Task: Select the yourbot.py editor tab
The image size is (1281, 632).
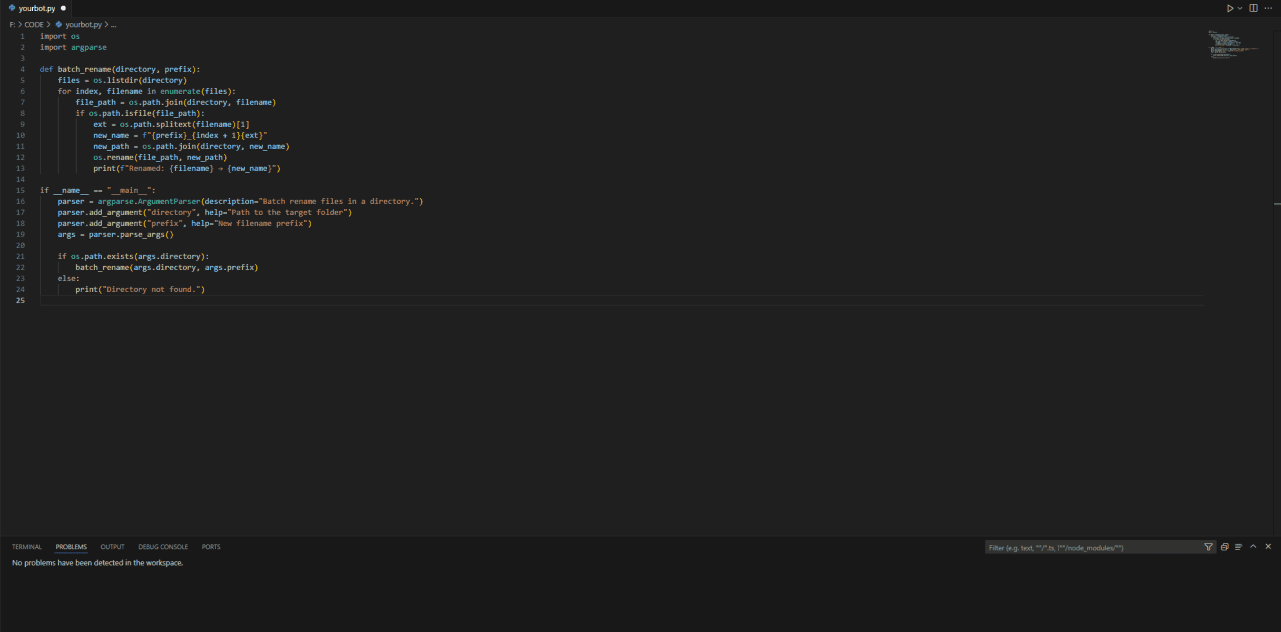Action: 37,8
